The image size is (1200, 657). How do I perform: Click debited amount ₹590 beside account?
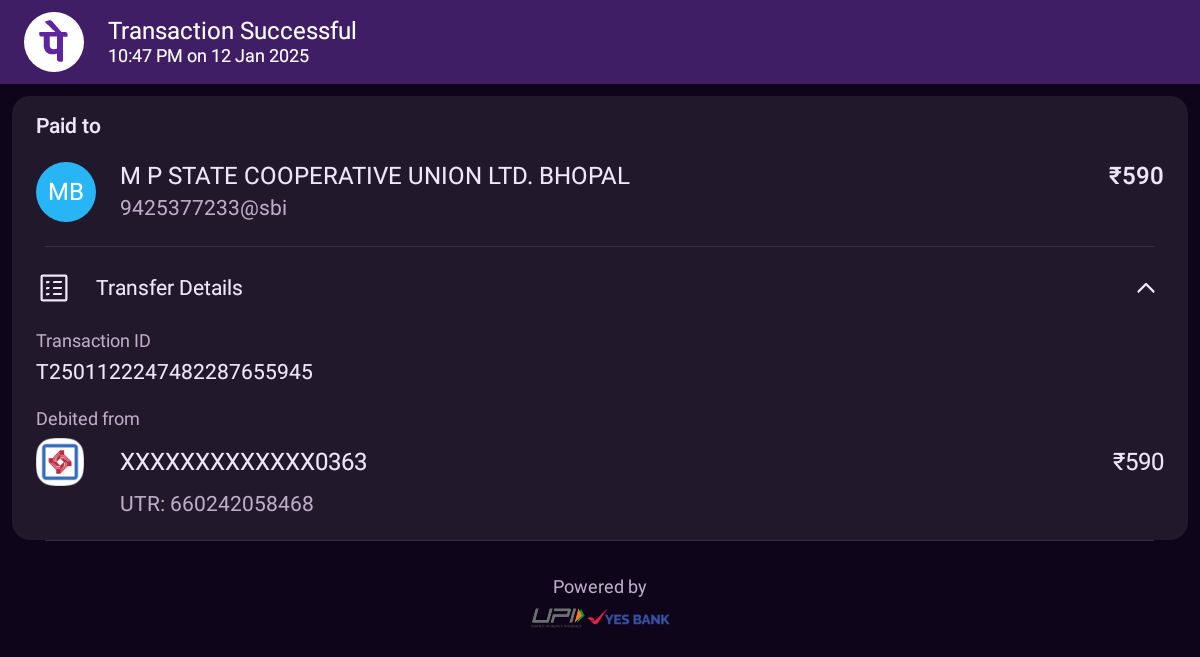pos(1138,462)
